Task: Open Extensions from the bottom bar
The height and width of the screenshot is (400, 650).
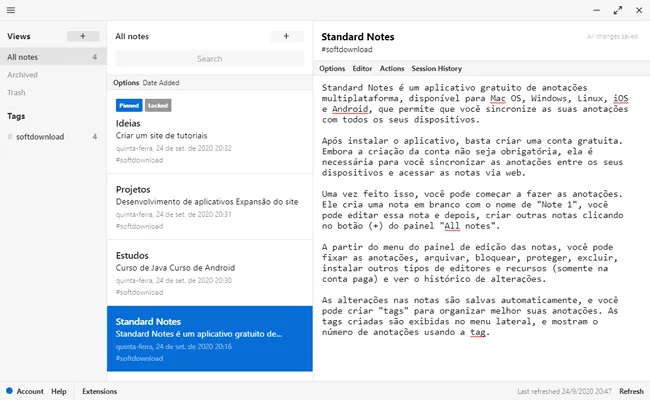Action: click(x=99, y=391)
